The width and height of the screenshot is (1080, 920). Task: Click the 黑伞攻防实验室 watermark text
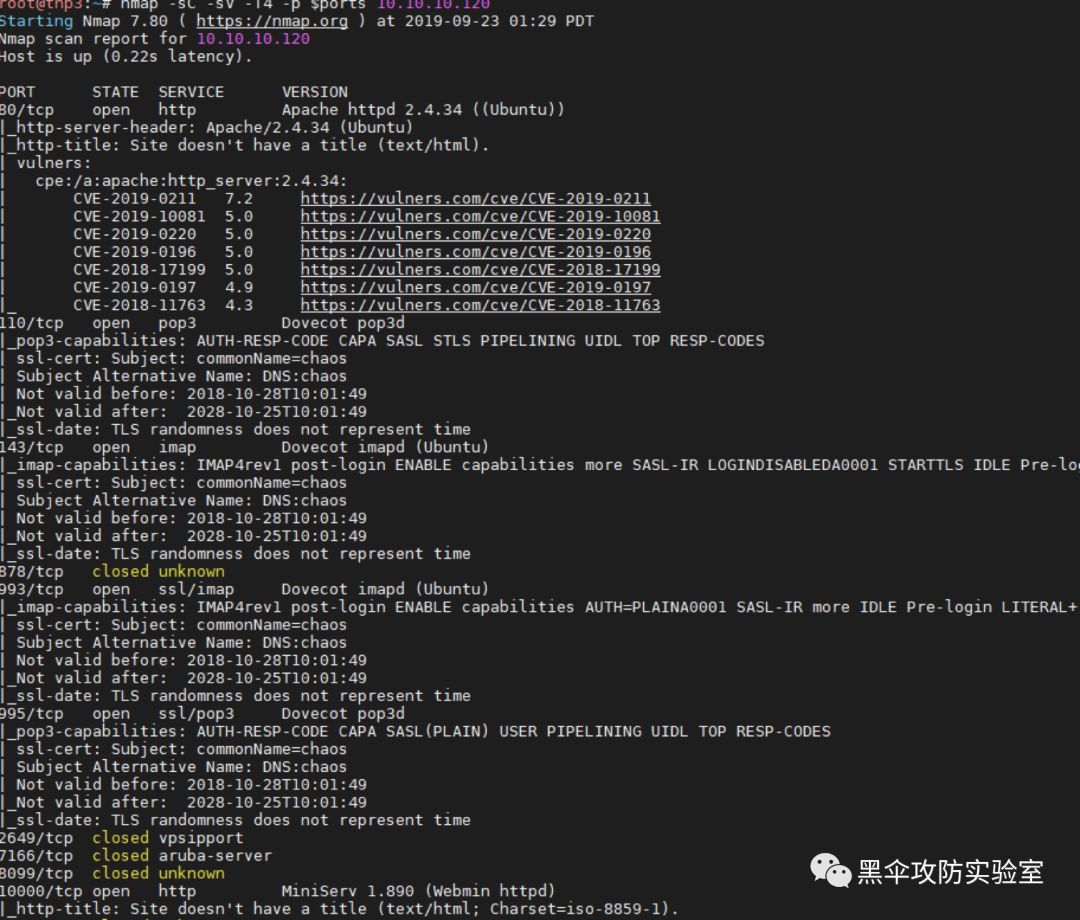pos(951,872)
